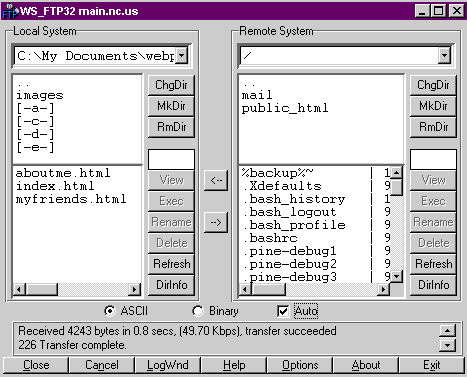Screen dimensions: 467x377
Task: Click remote RmDir button
Action: pos(433,127)
